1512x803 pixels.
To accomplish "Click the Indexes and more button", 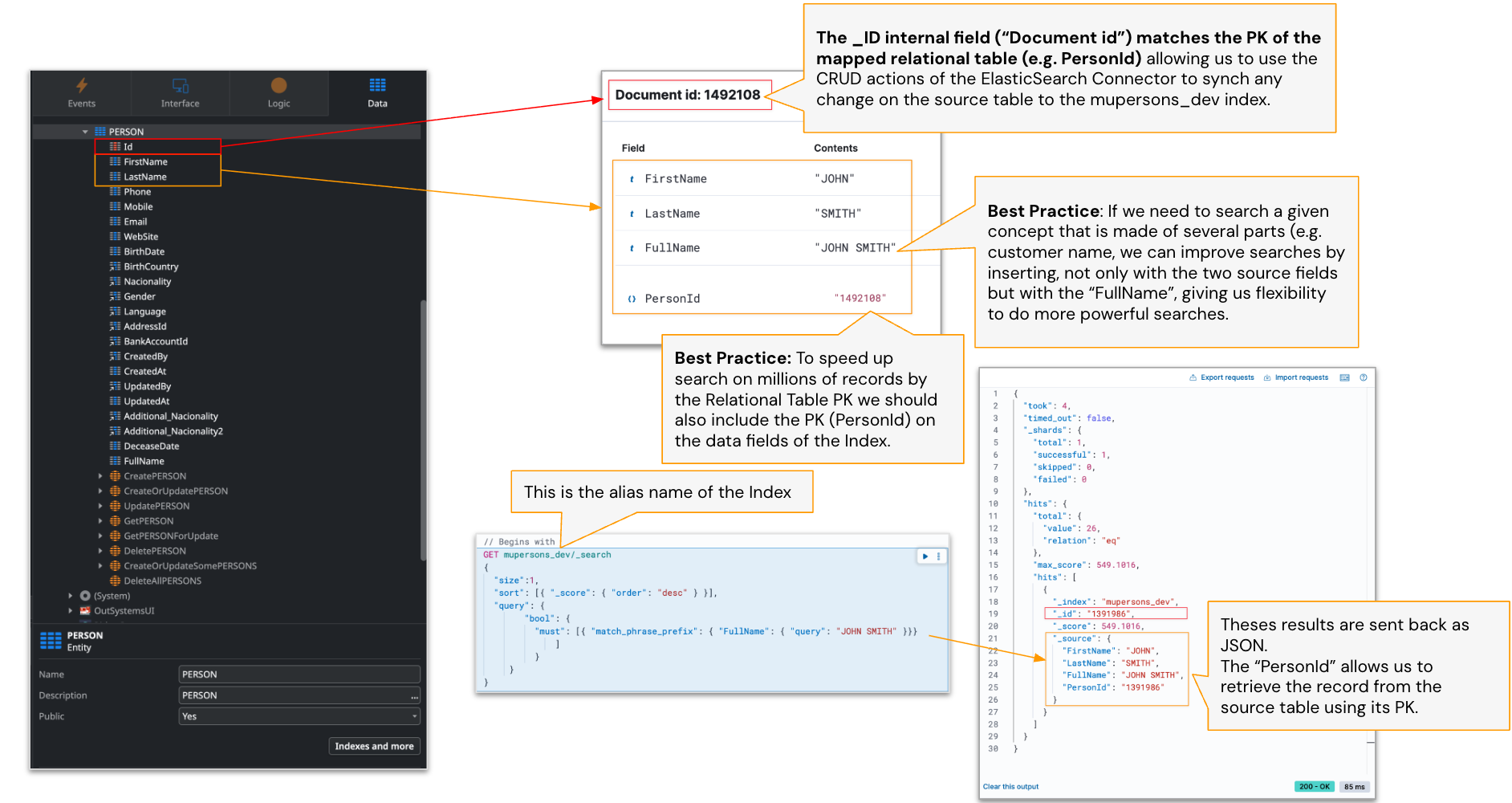I will pos(374,746).
